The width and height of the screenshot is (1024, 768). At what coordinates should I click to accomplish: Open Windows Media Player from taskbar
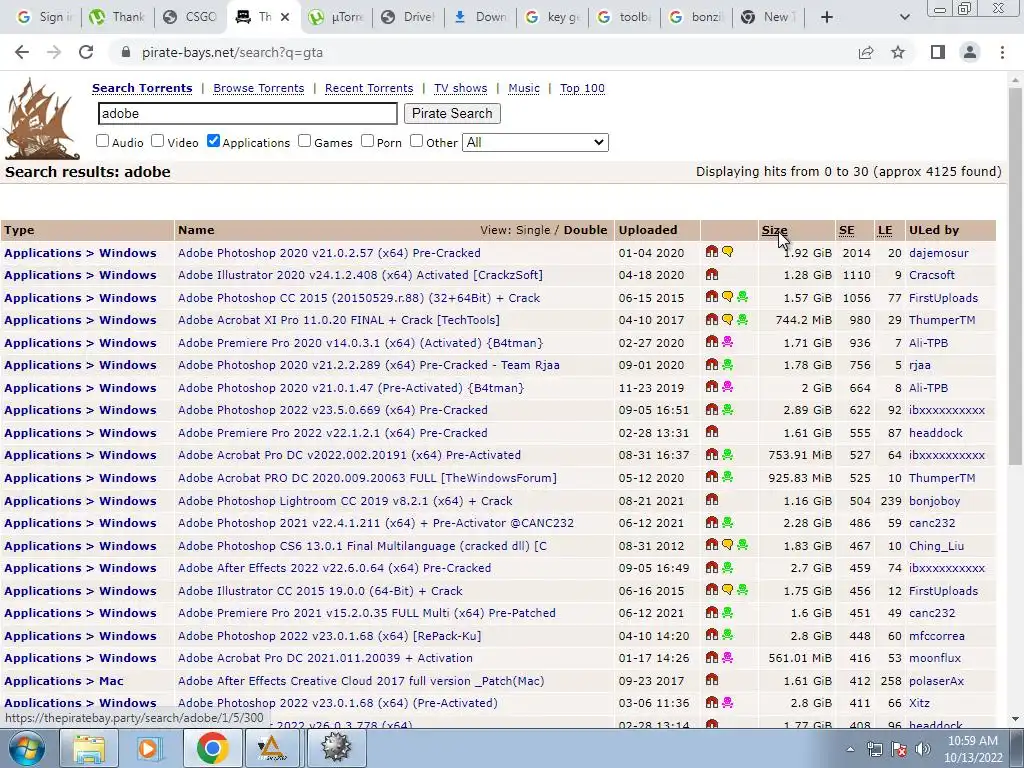pyautogui.click(x=148, y=748)
